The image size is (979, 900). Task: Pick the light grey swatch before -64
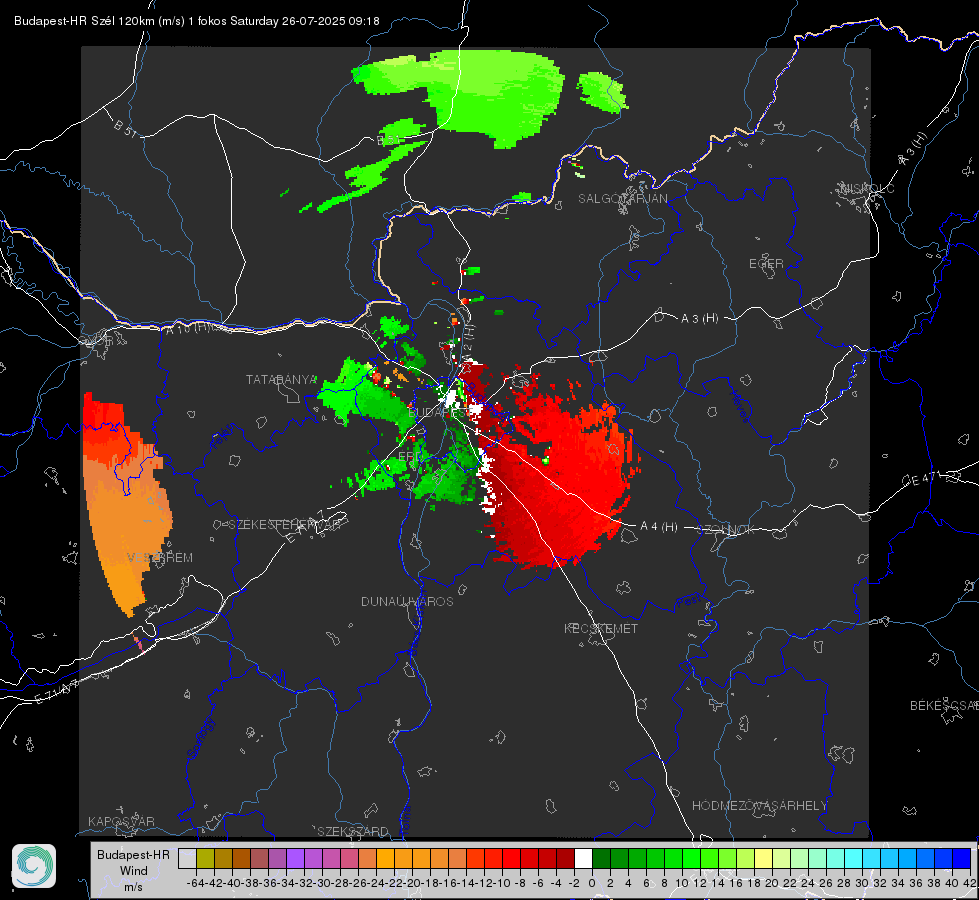[x=187, y=858]
